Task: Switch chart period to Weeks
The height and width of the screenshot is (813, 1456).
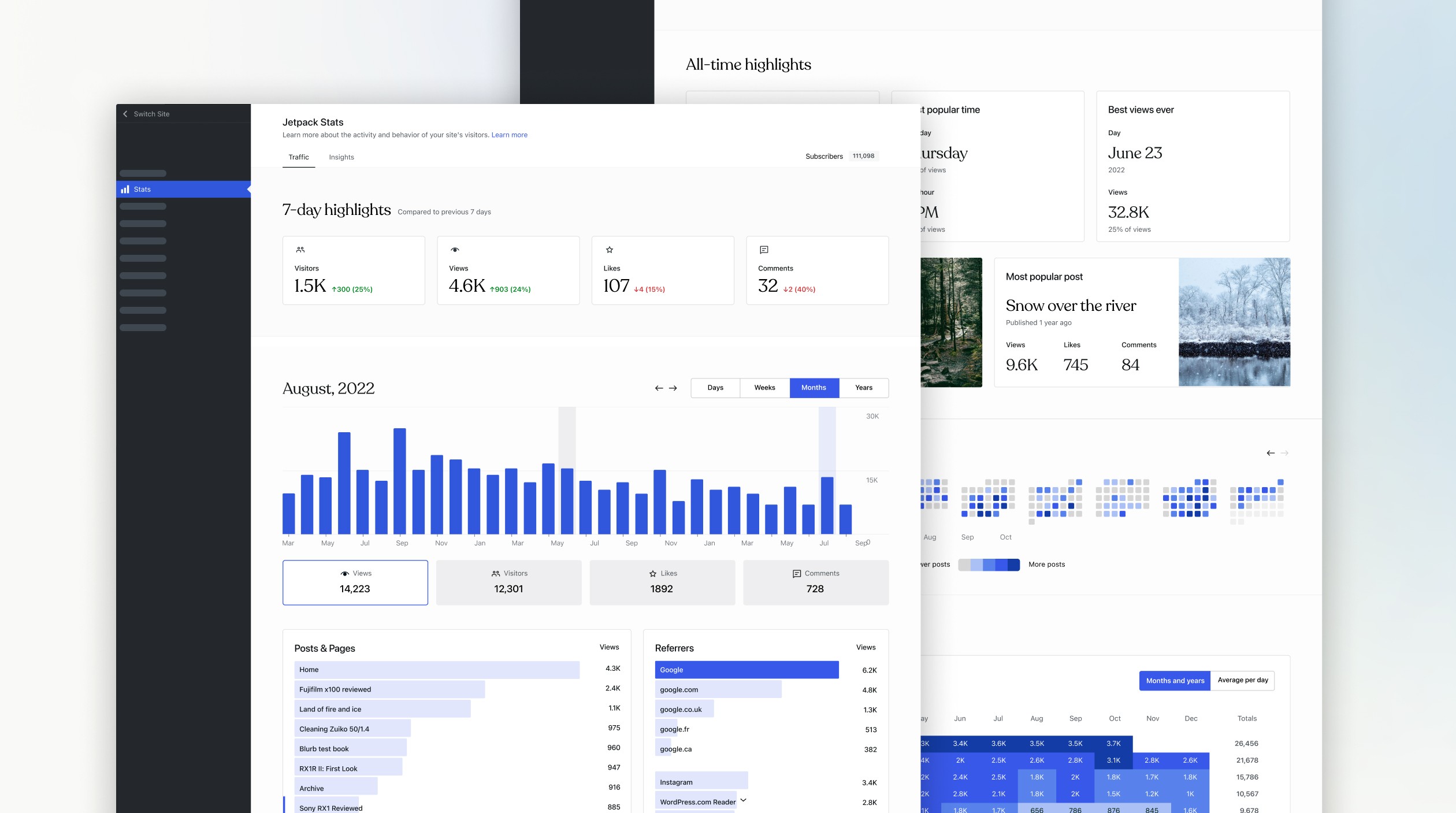Action: coord(764,388)
